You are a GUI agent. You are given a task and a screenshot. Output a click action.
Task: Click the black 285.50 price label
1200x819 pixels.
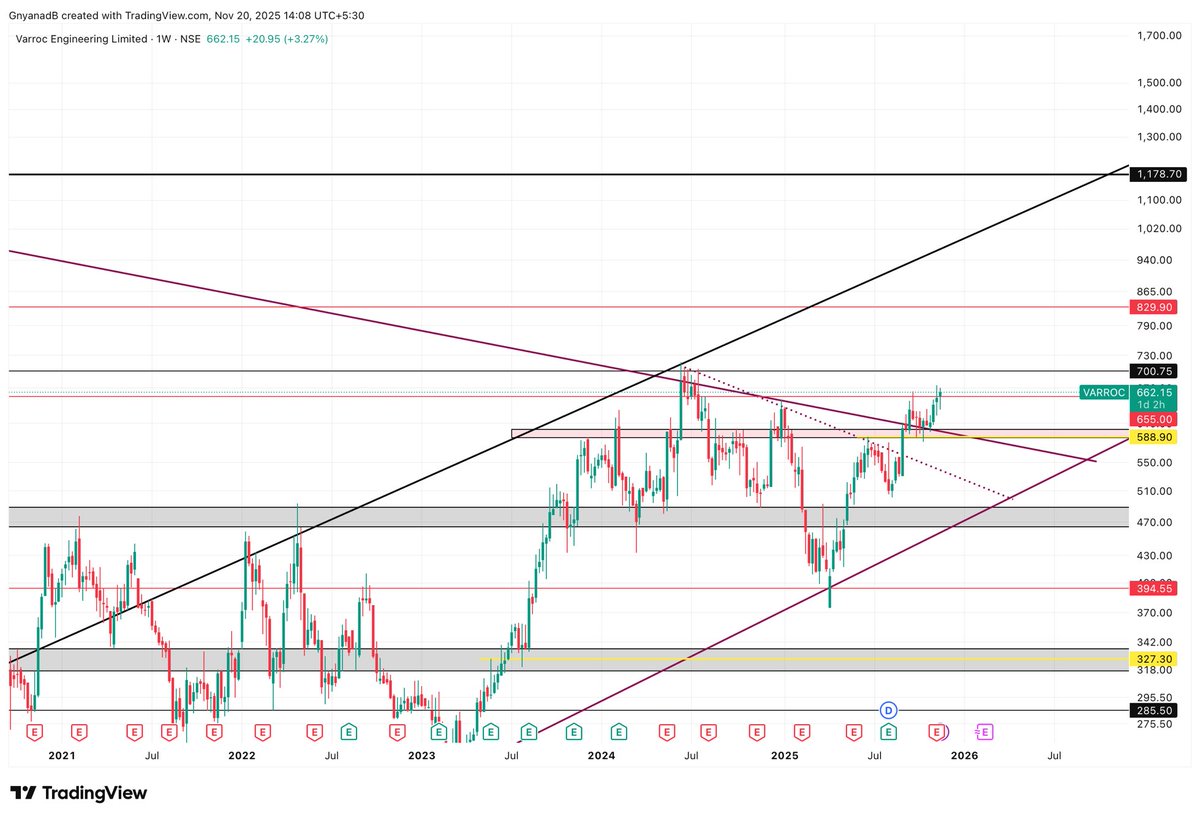click(1154, 711)
